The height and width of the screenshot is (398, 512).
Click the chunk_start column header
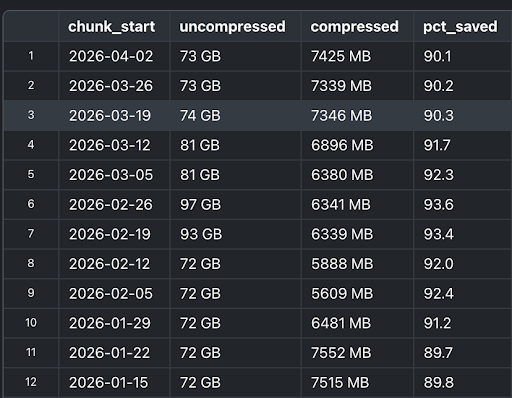pos(114,27)
